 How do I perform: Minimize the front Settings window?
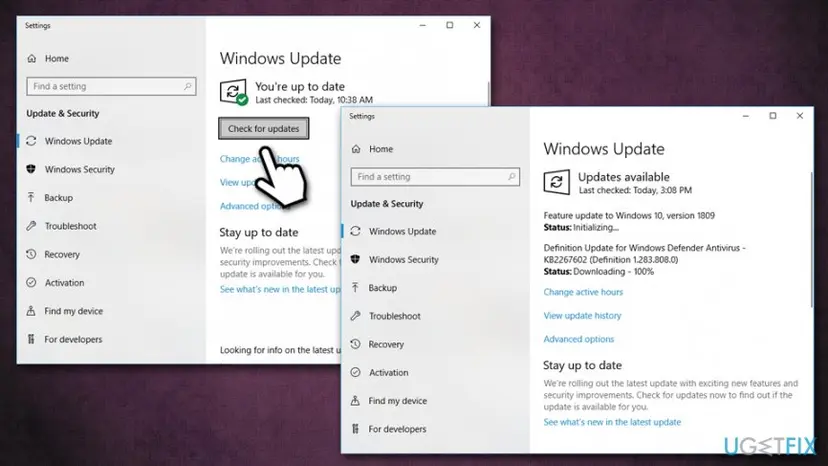[x=746, y=116]
